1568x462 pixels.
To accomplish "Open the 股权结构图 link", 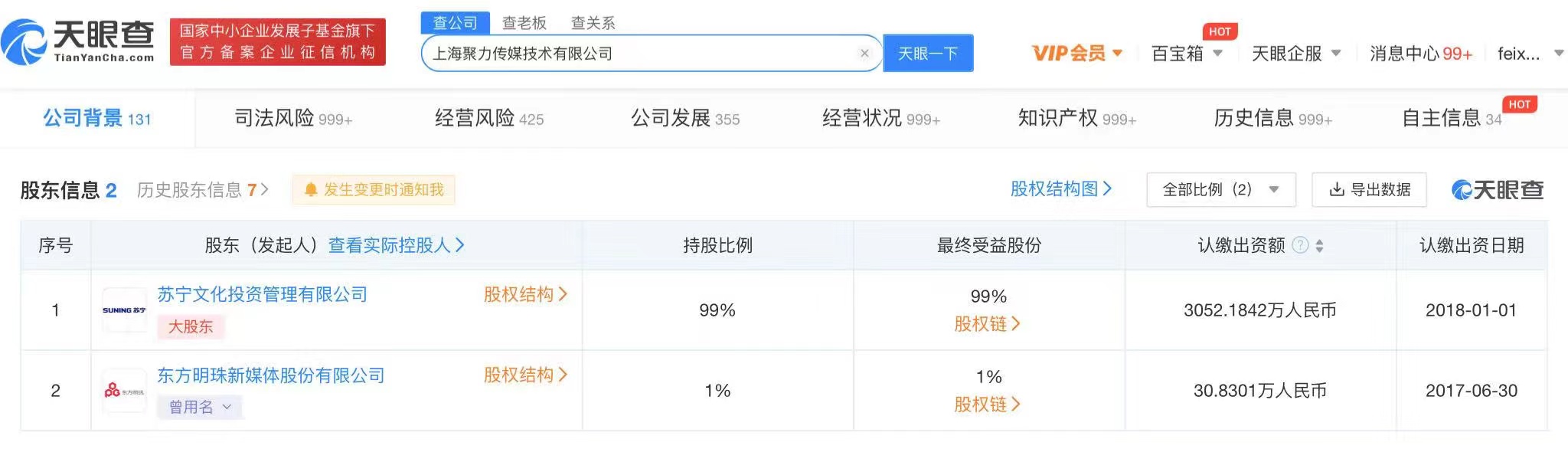I will [1060, 189].
